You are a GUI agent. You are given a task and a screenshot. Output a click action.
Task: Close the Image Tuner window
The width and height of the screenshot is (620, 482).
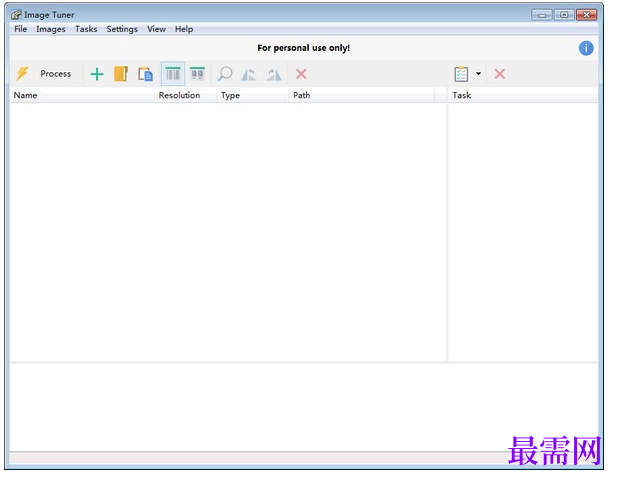click(x=587, y=15)
